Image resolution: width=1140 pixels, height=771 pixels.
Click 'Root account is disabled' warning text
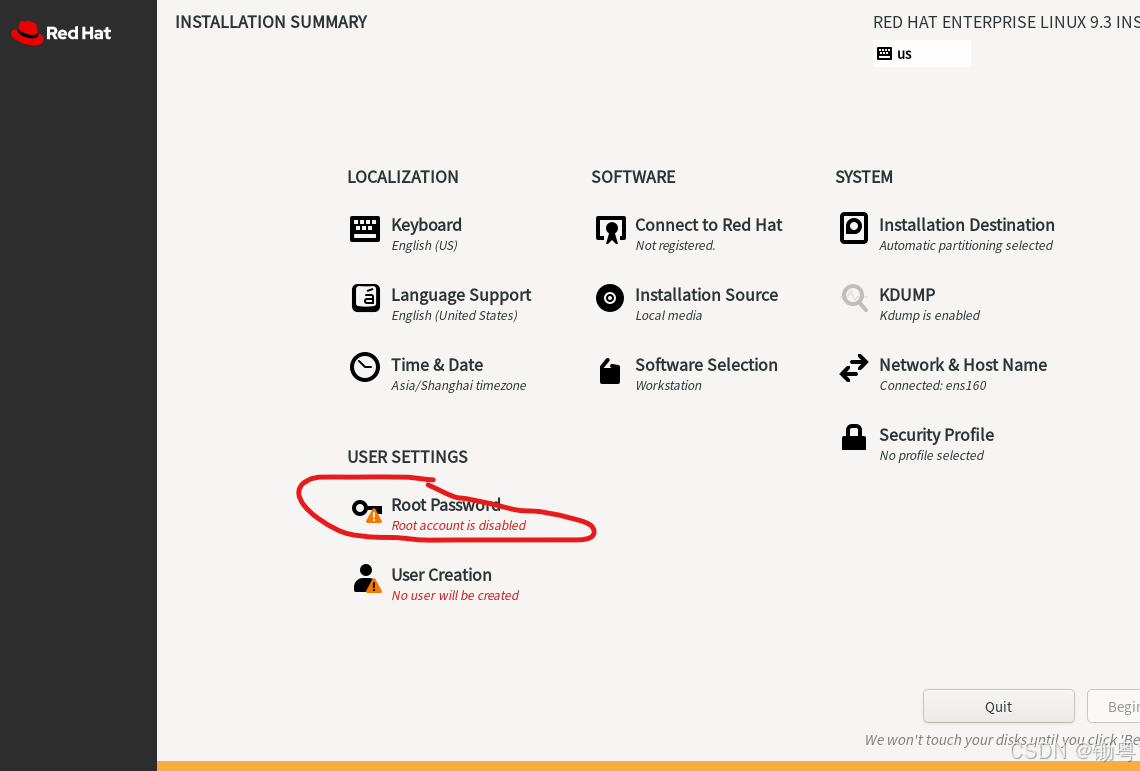(x=459, y=525)
